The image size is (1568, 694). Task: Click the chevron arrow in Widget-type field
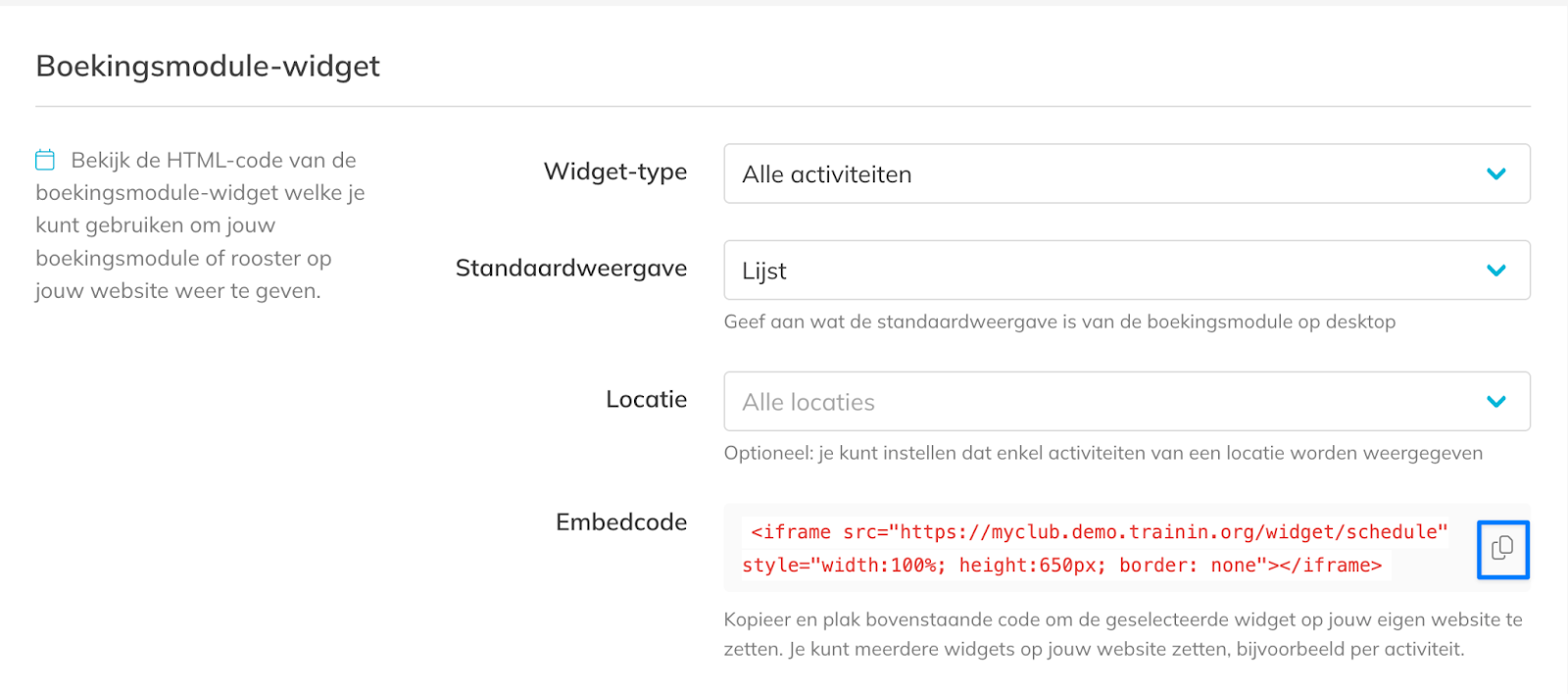pyautogui.click(x=1495, y=173)
